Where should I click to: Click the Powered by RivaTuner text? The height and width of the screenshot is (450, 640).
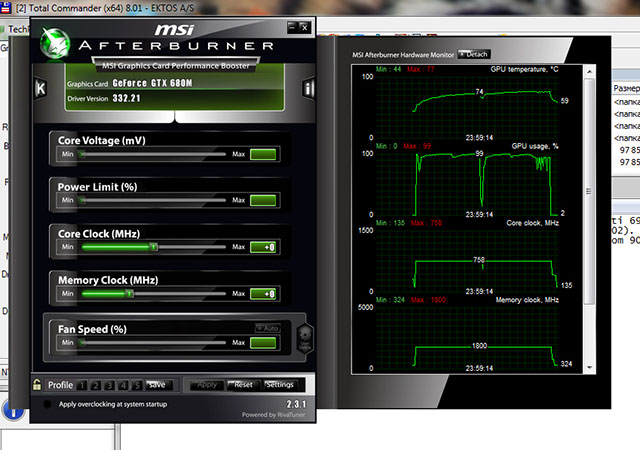(x=273, y=415)
